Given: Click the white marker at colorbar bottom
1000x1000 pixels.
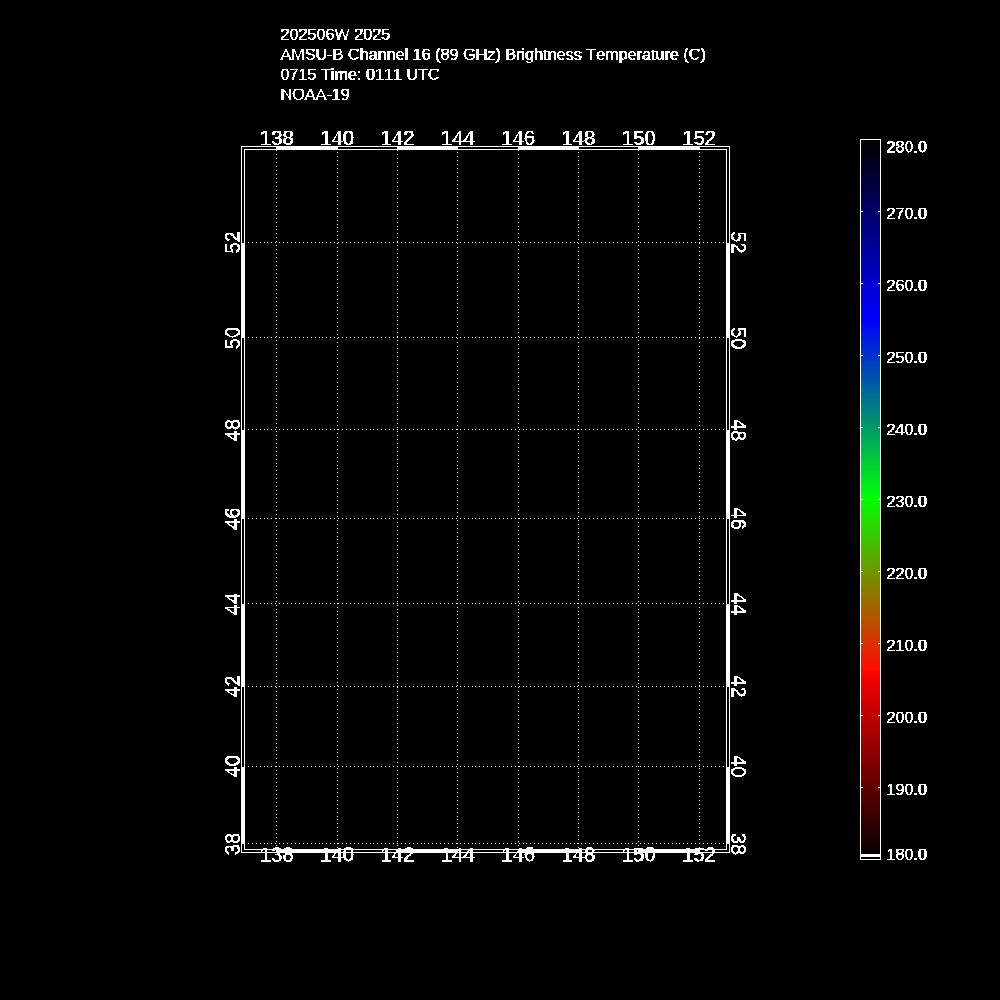Looking at the screenshot, I should [x=870, y=856].
